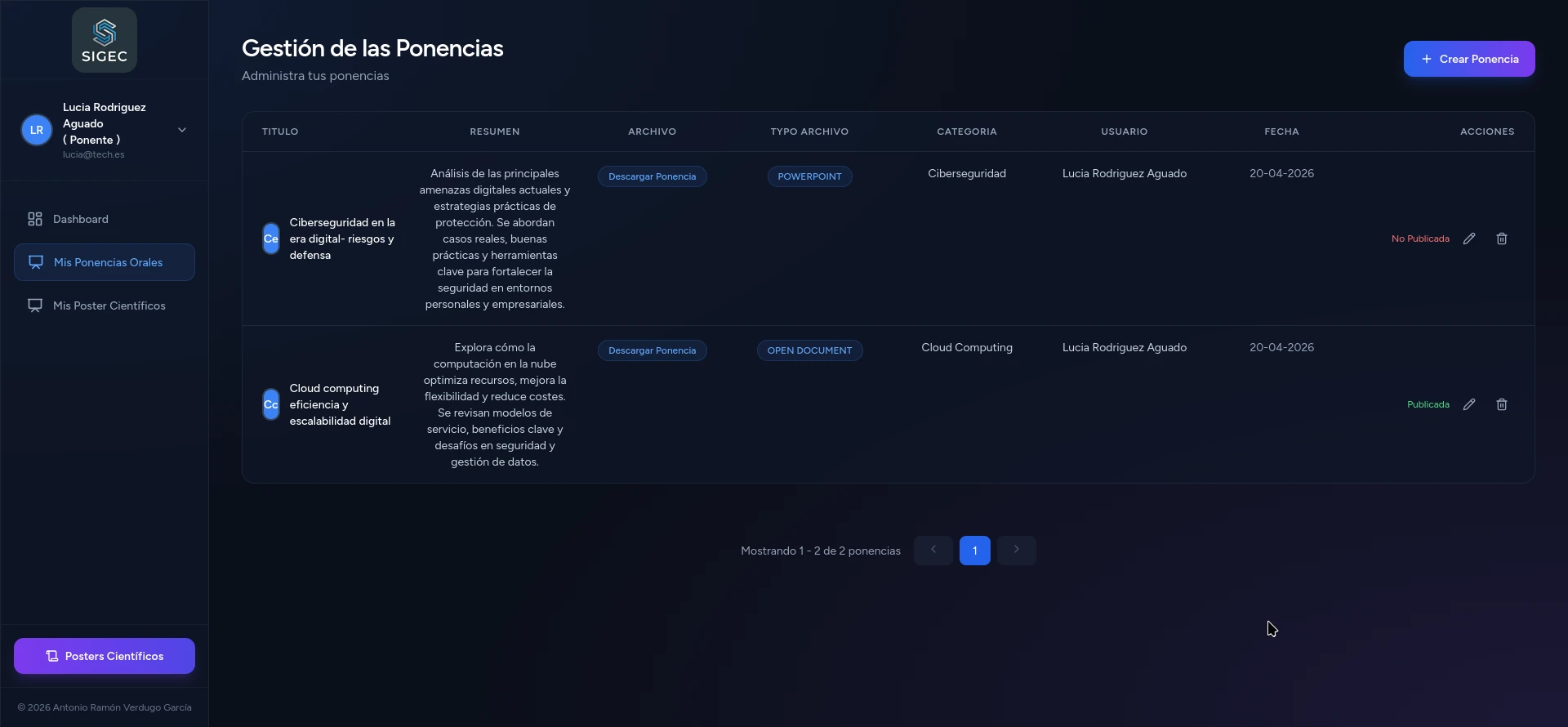
Task: Edit the Cloud computing ponencia pencil icon
Action: tap(1469, 404)
